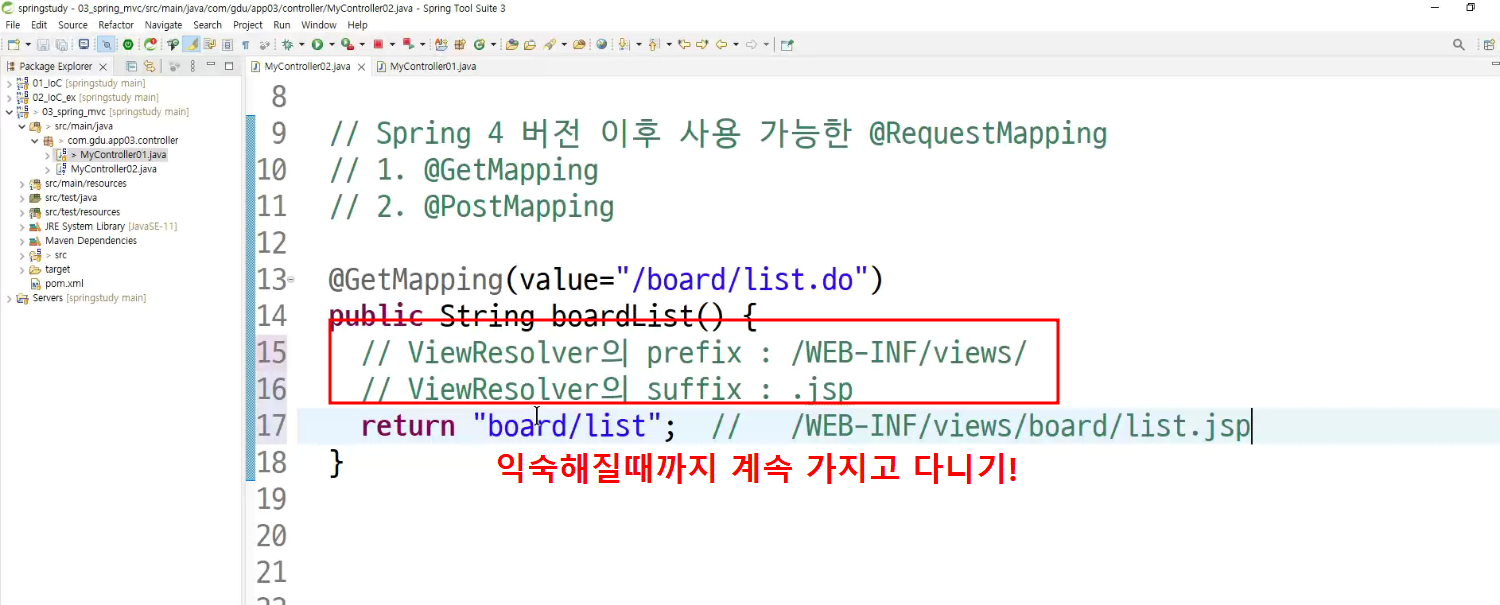Image resolution: width=1500 pixels, height=605 pixels.
Task: Click the Back navigation arrow icon
Action: [x=721, y=44]
